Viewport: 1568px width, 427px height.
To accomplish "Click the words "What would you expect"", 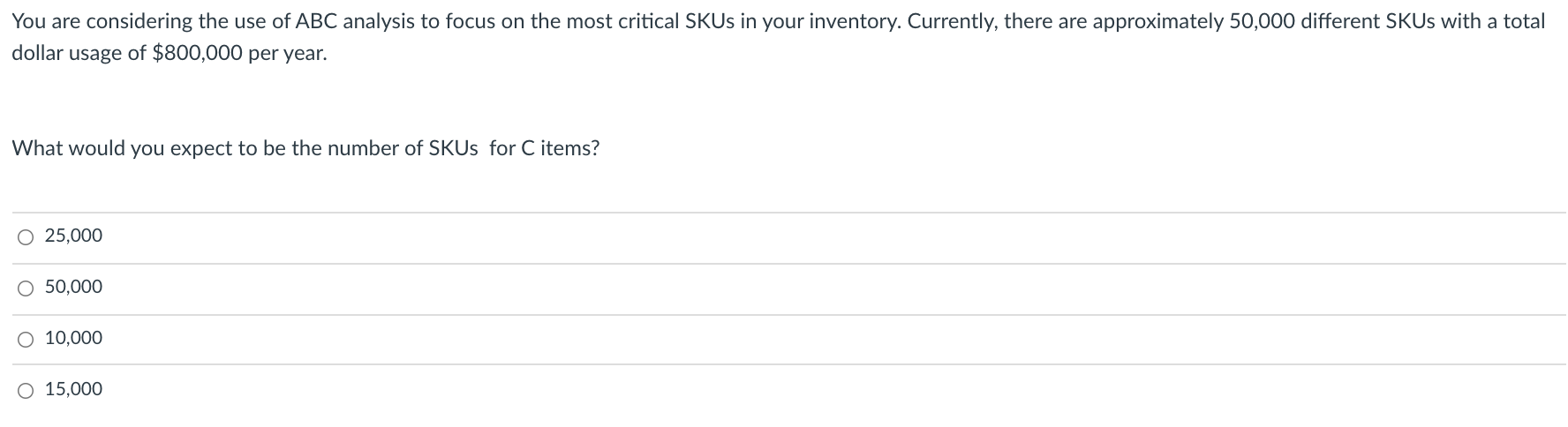I will [101, 148].
